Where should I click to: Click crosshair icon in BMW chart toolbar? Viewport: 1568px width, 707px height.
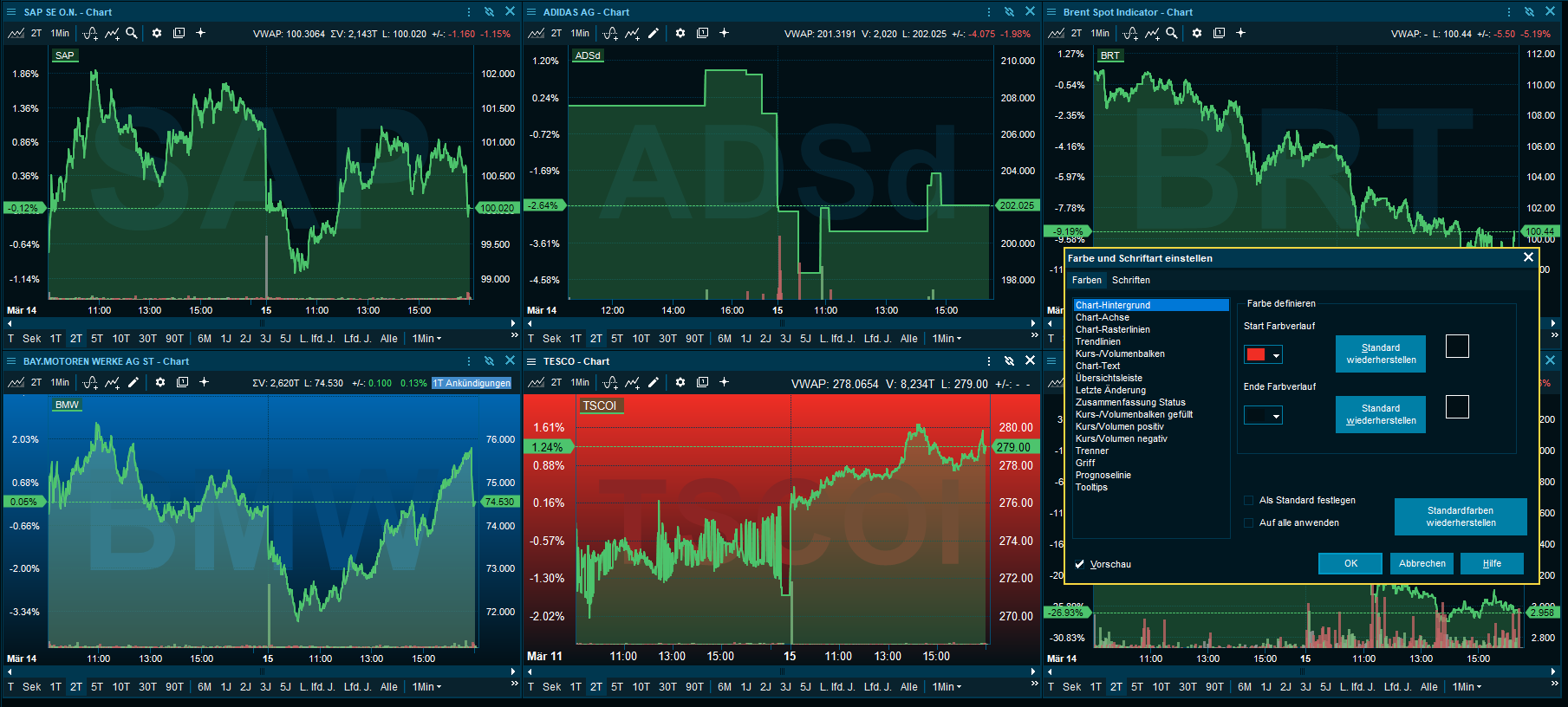[x=205, y=382]
